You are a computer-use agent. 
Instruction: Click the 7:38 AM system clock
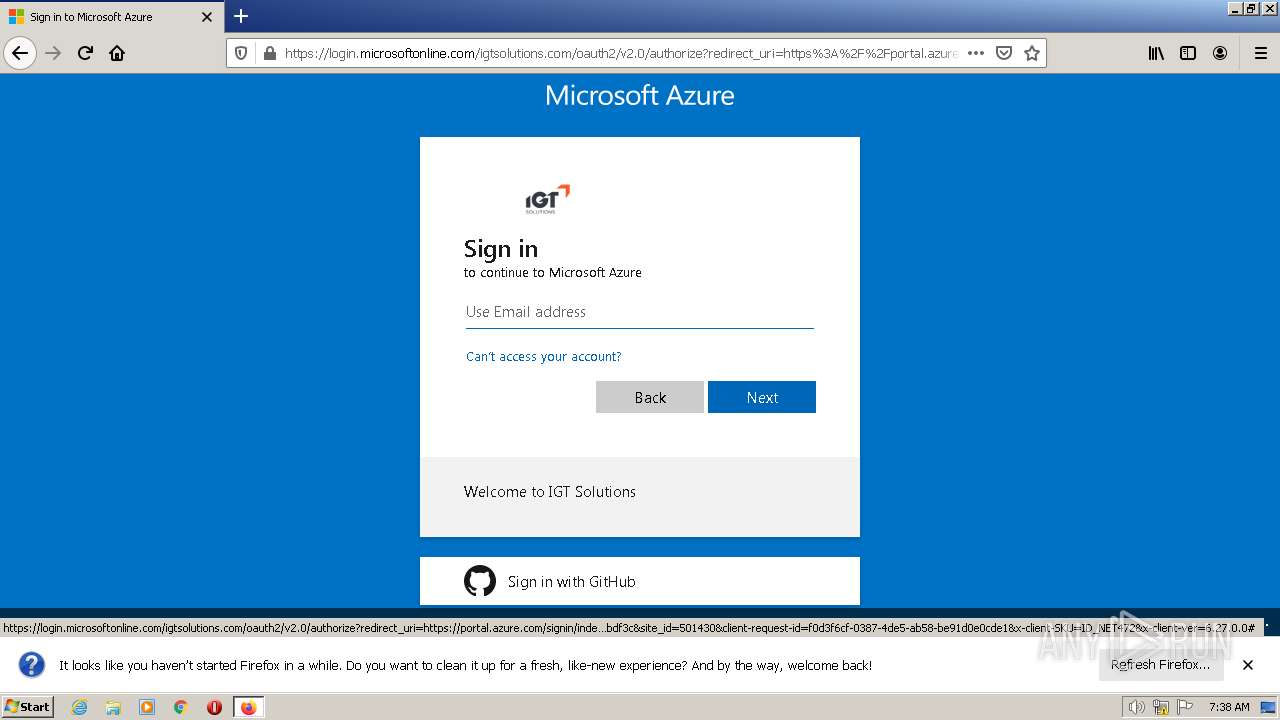[1229, 707]
